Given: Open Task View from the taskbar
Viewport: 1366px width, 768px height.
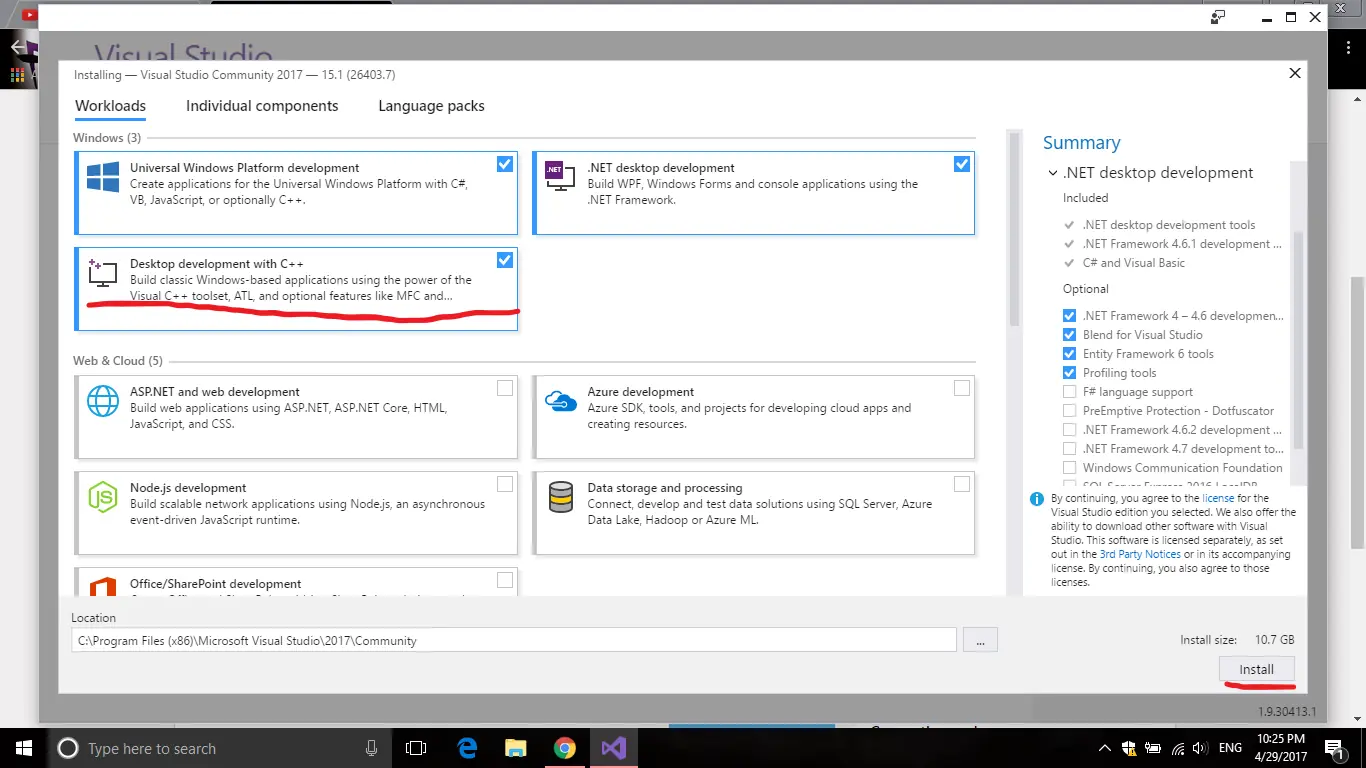Looking at the screenshot, I should pyautogui.click(x=416, y=748).
